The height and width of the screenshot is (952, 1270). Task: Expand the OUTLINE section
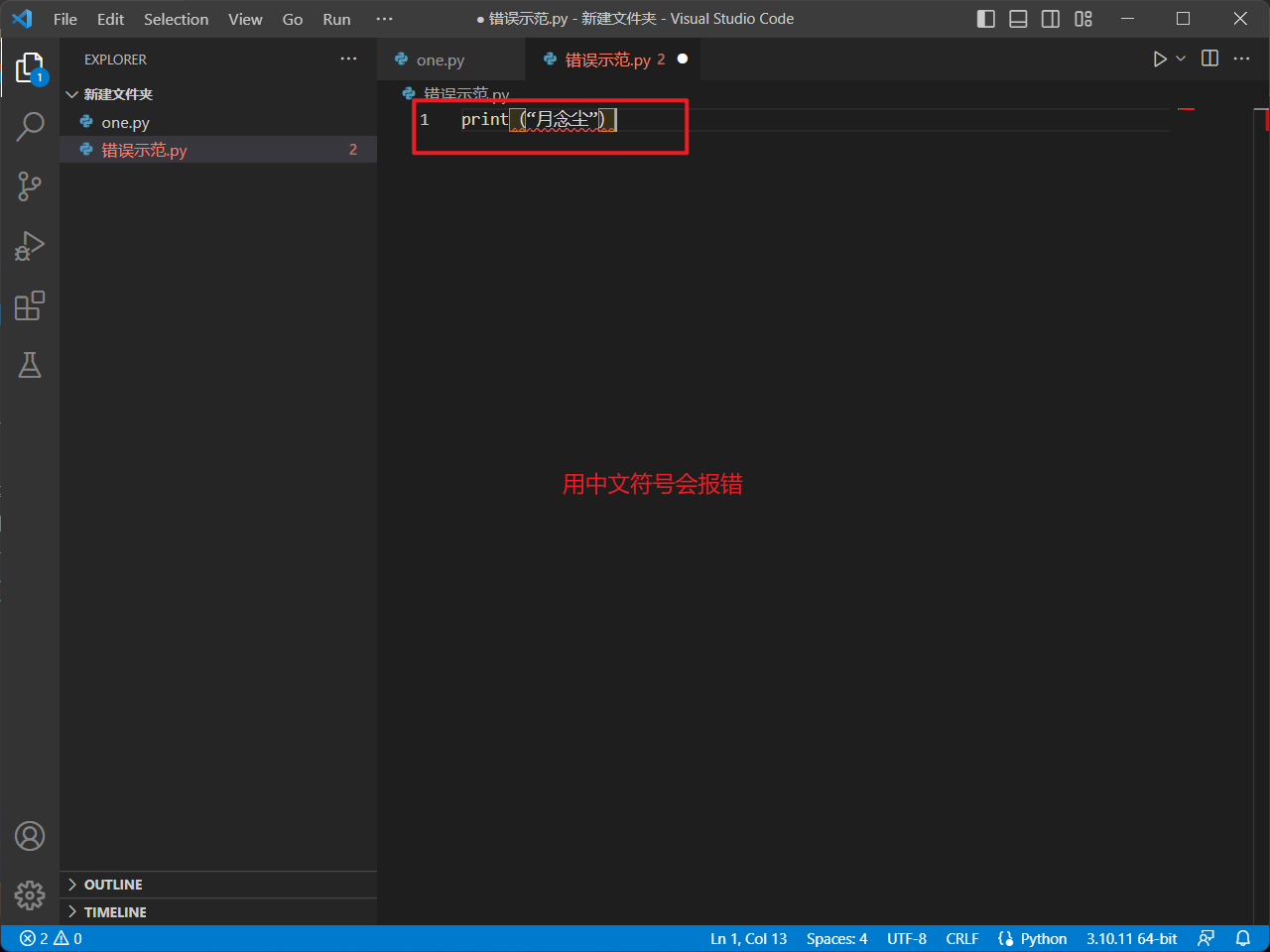(x=113, y=885)
